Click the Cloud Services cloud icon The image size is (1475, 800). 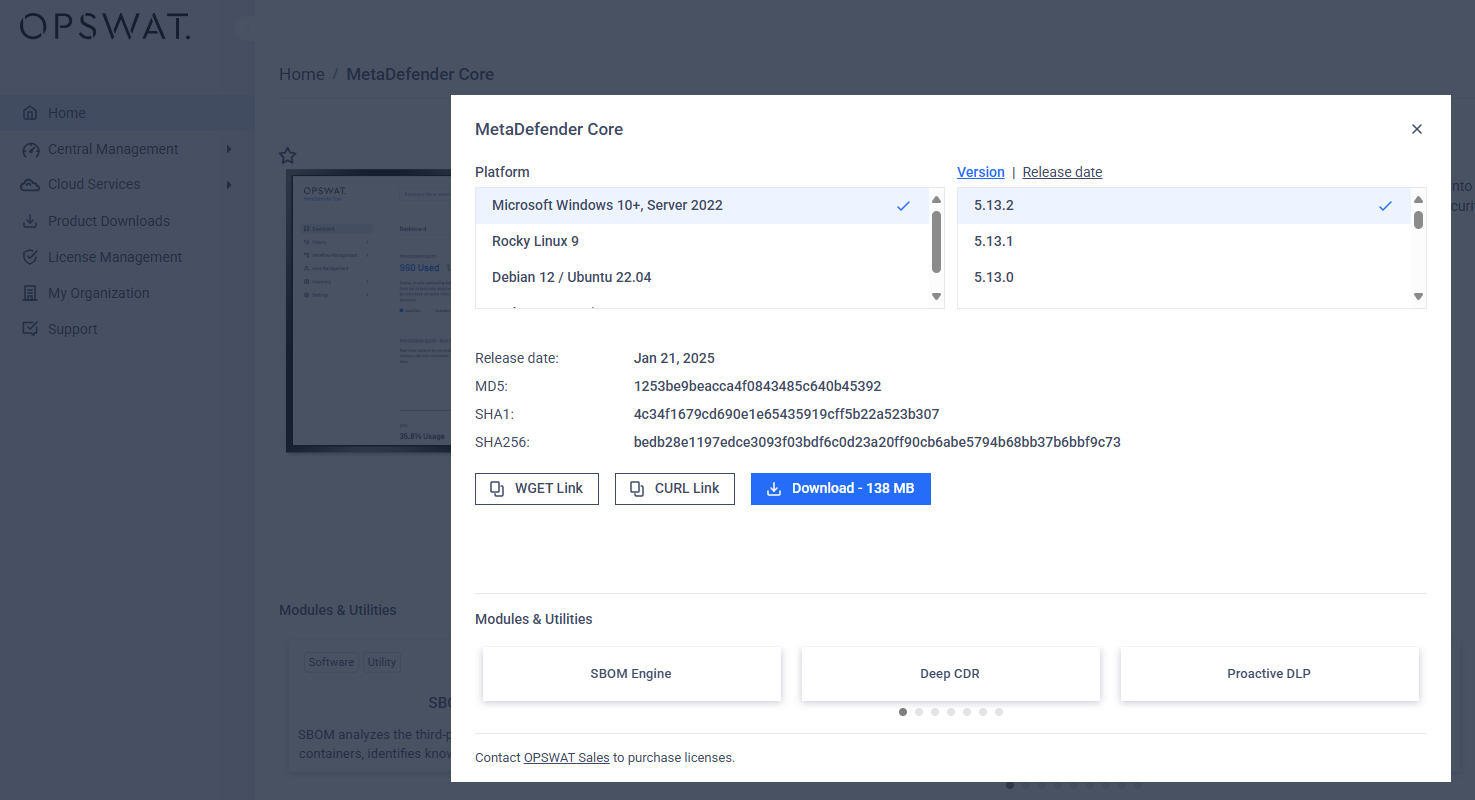pos(30,185)
